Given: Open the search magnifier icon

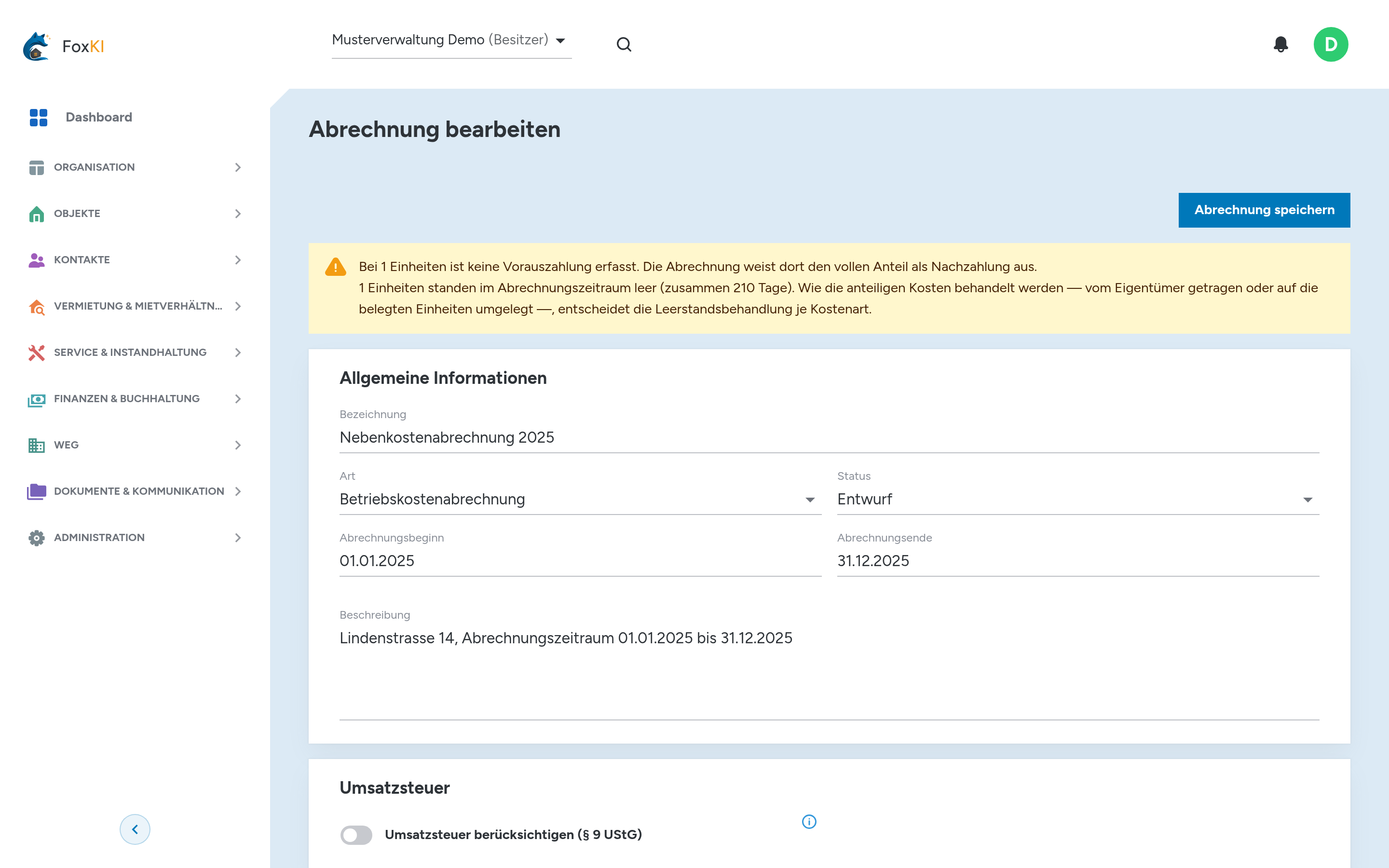Looking at the screenshot, I should [x=624, y=44].
